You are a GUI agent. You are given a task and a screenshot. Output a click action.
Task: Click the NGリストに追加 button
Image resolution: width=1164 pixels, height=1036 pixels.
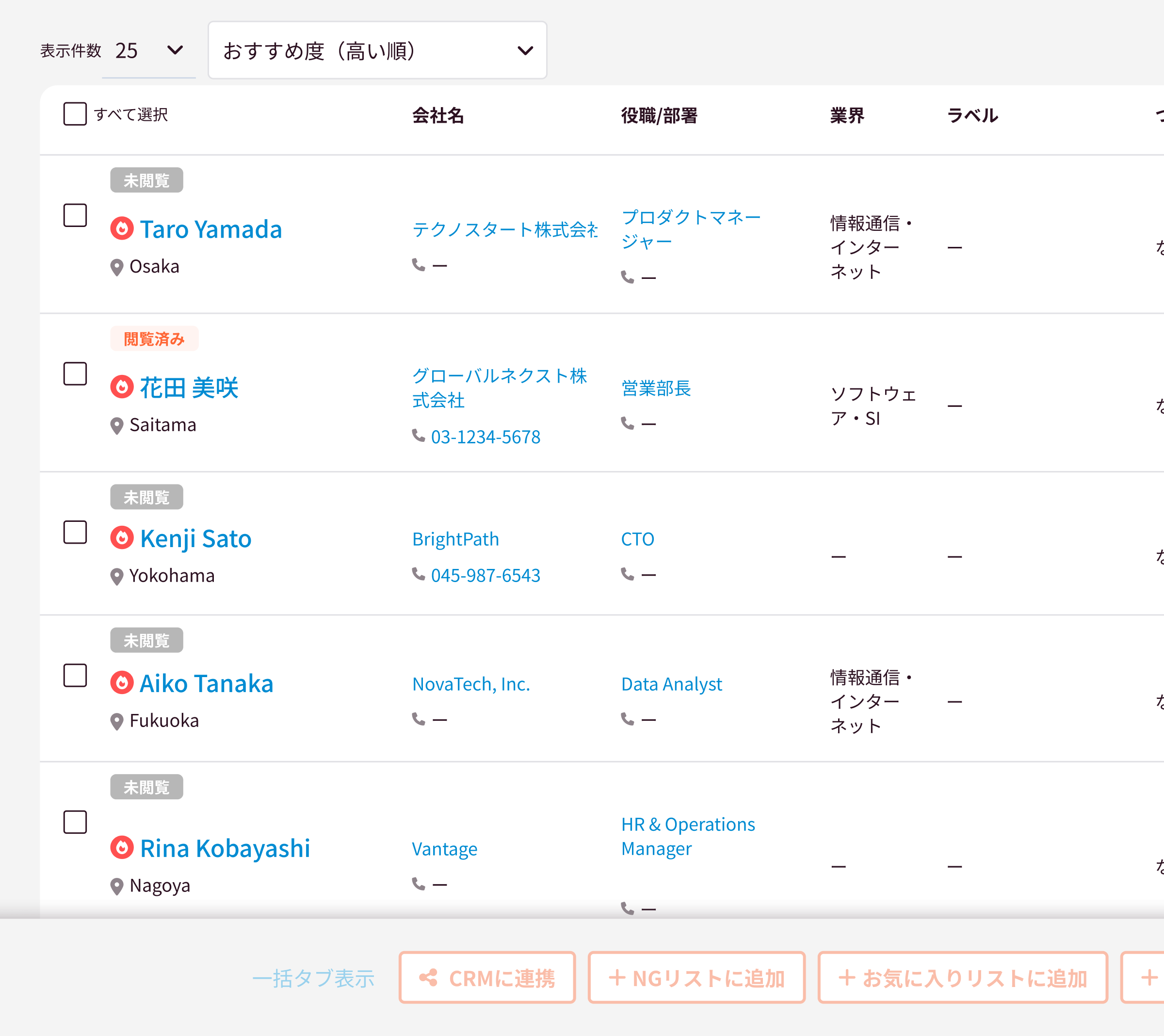(x=696, y=978)
